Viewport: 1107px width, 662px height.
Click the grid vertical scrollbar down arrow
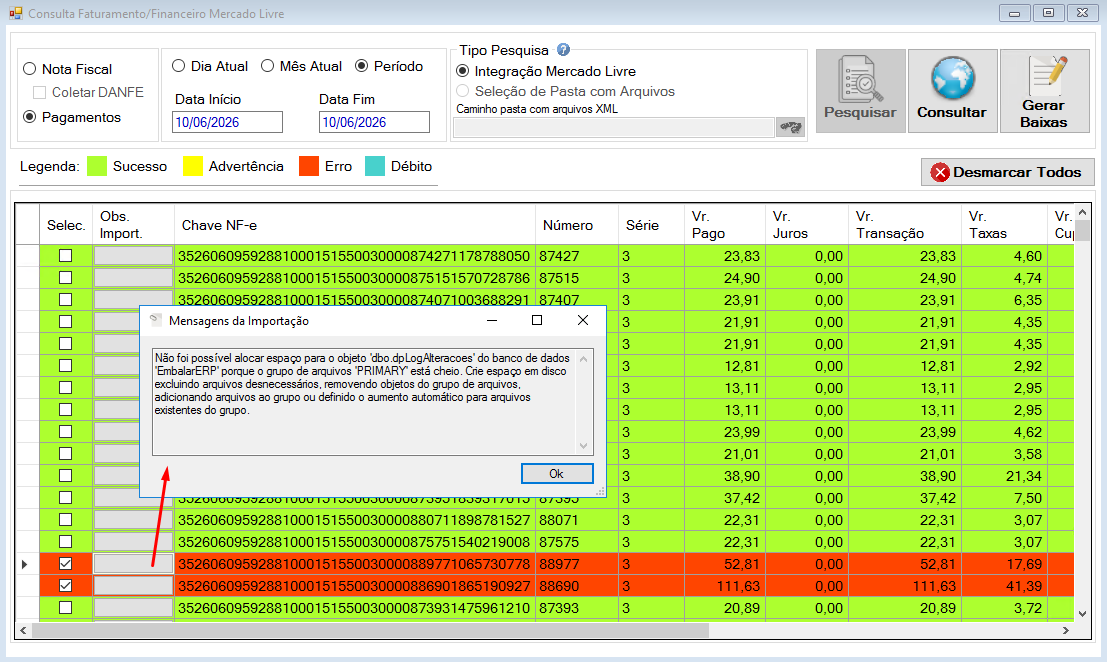(x=1082, y=614)
